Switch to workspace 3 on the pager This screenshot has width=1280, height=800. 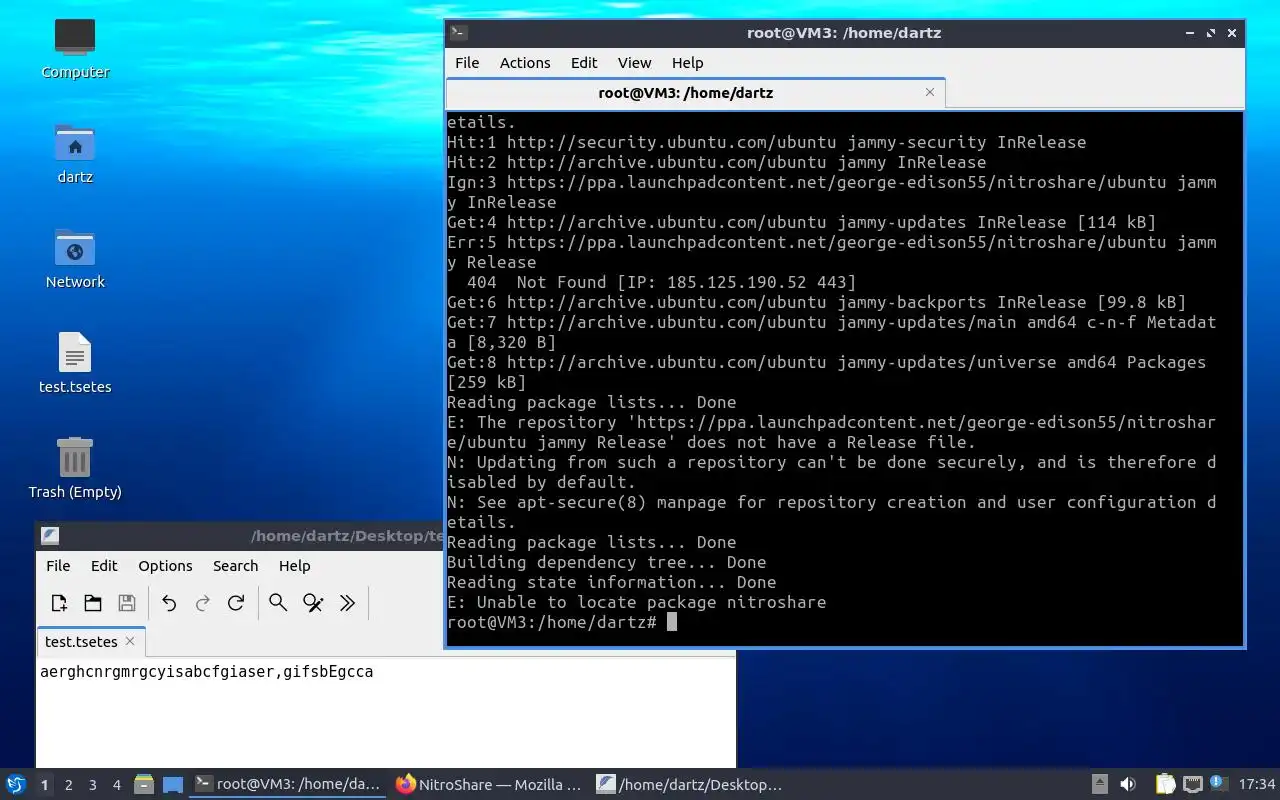92,785
